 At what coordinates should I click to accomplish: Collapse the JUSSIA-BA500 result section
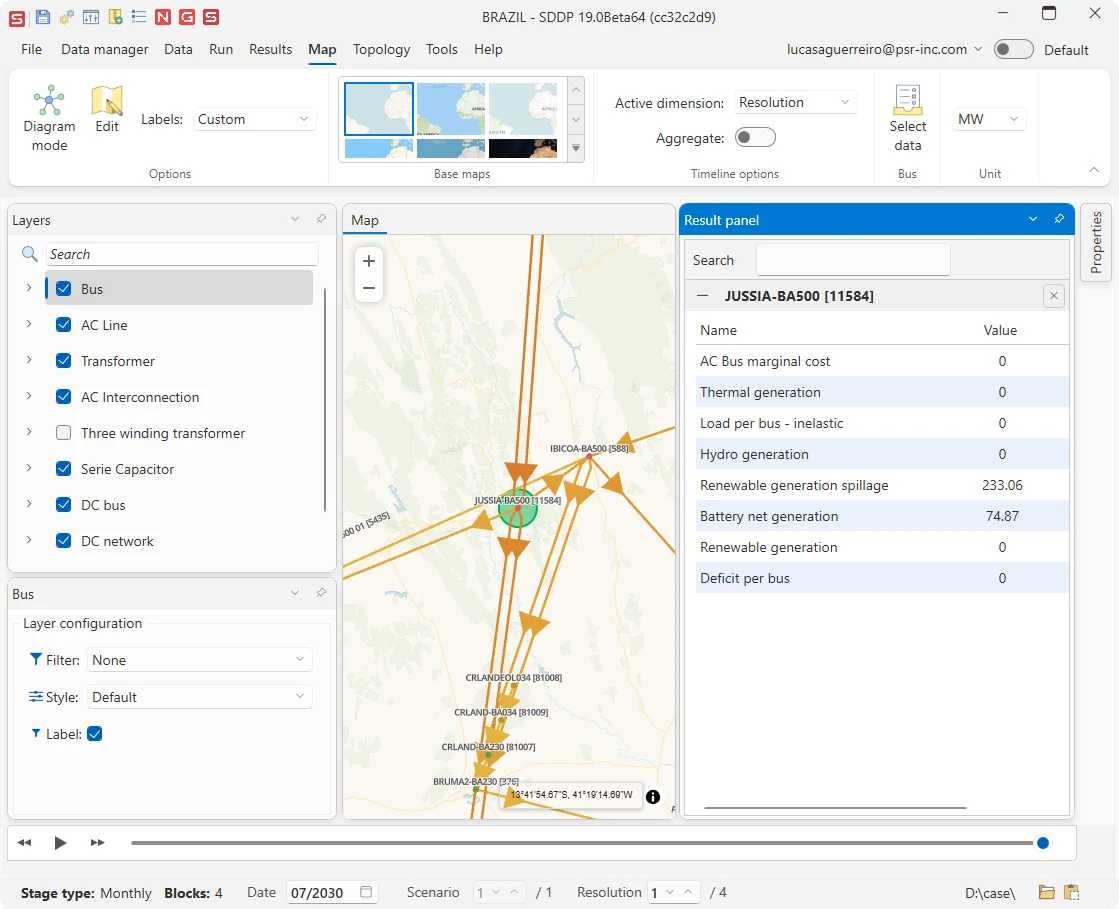tap(702, 296)
